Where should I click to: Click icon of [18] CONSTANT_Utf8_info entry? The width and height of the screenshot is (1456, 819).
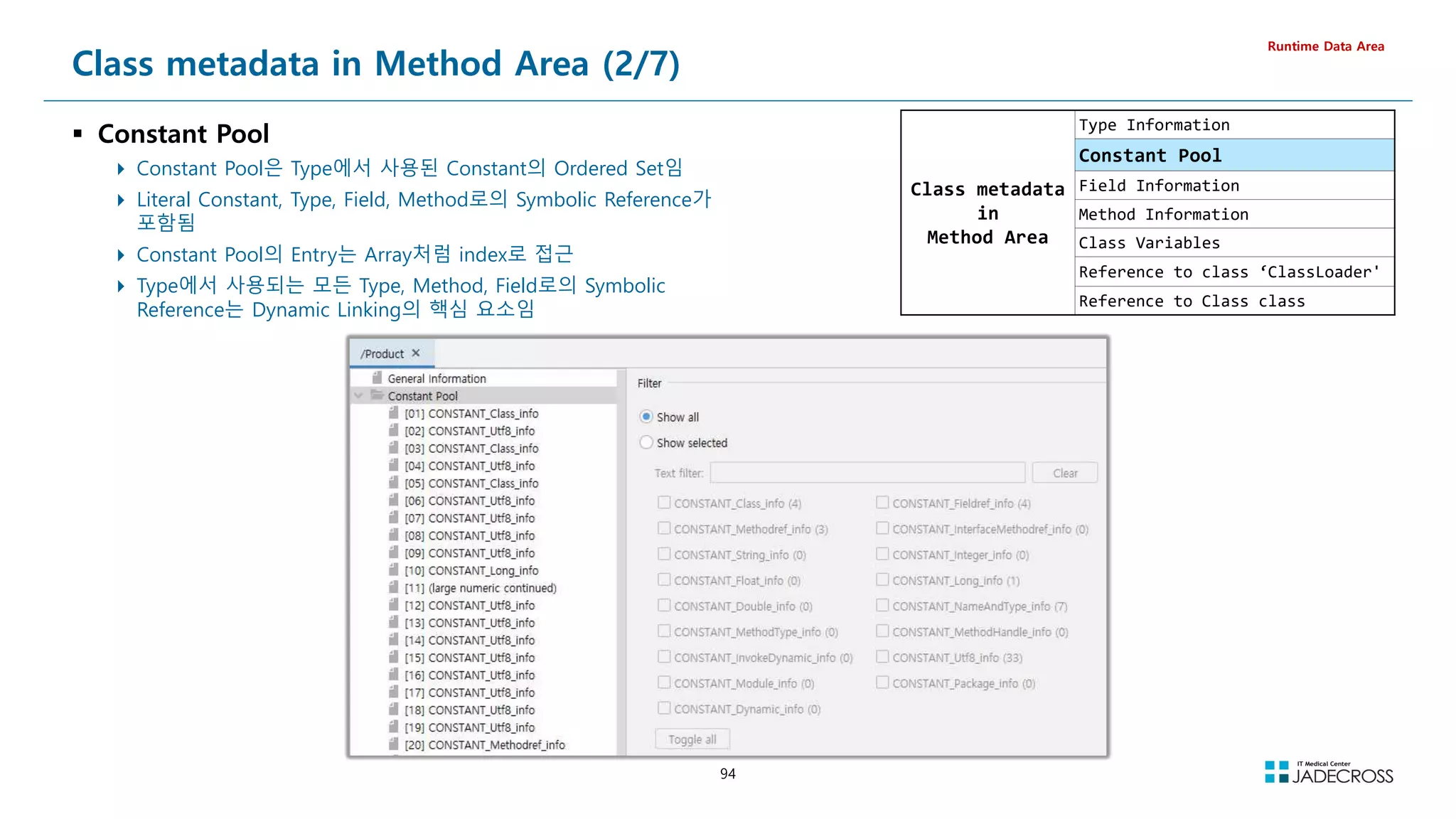pos(394,709)
